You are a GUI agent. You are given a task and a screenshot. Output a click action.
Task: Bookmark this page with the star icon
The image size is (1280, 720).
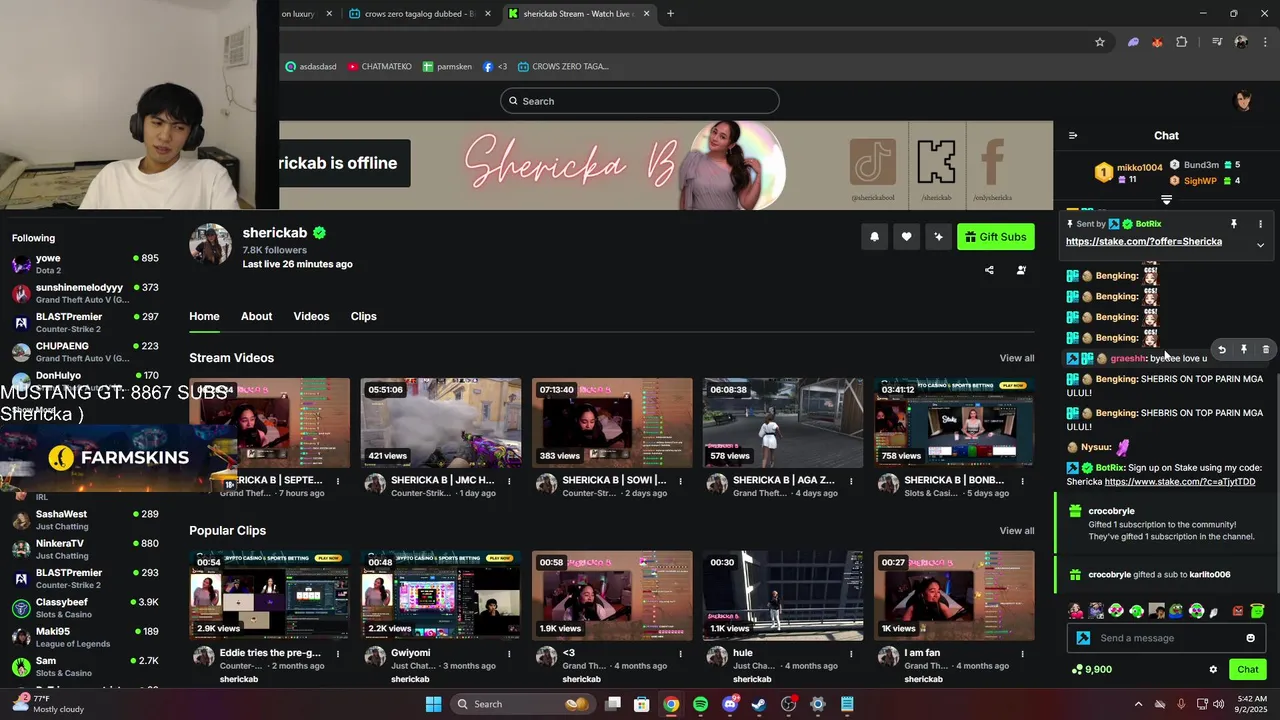point(1100,42)
